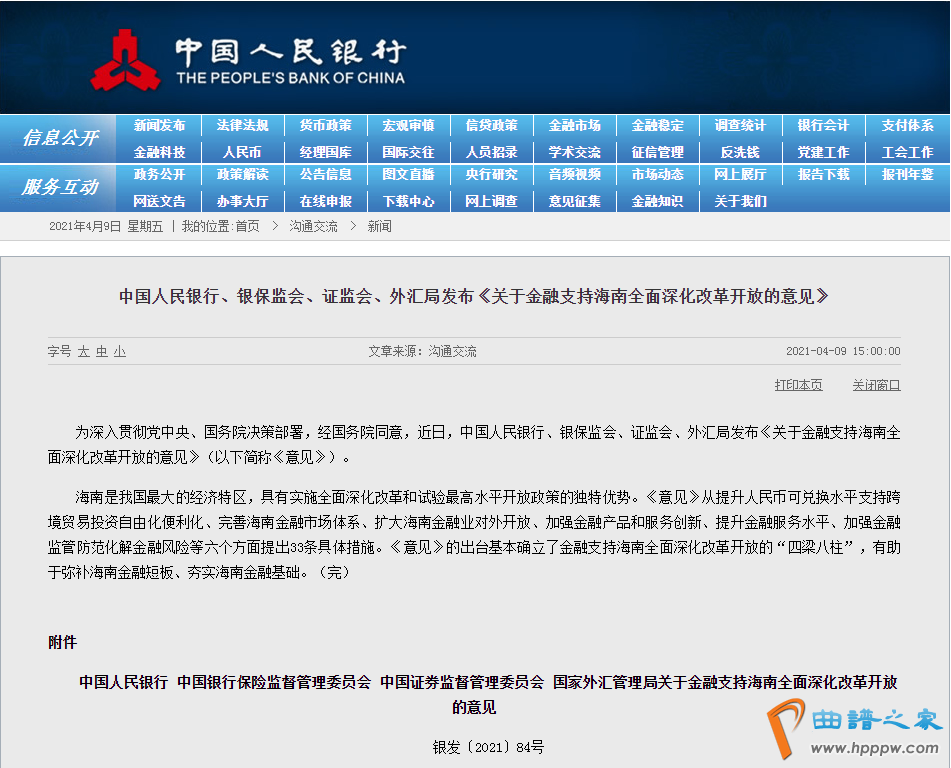951x768 pixels.
Task: Click the 信息公开 section header
Action: pyautogui.click(x=60, y=138)
